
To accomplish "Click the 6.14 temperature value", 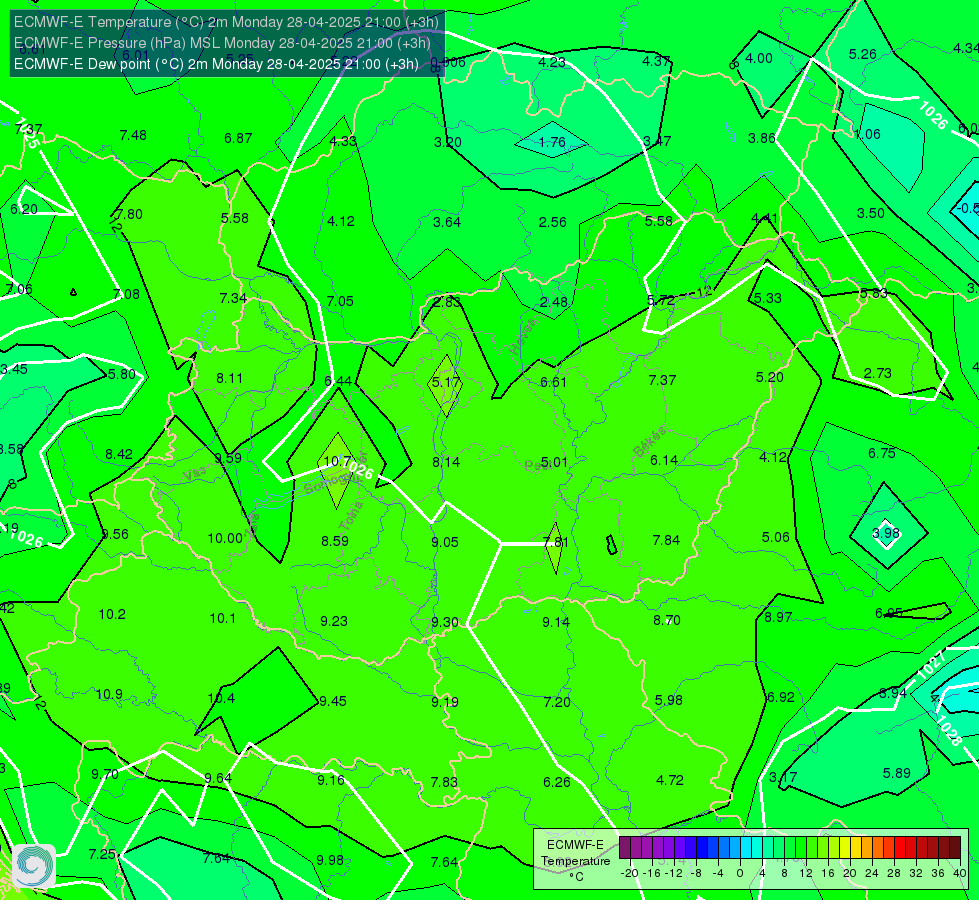I will tap(664, 460).
